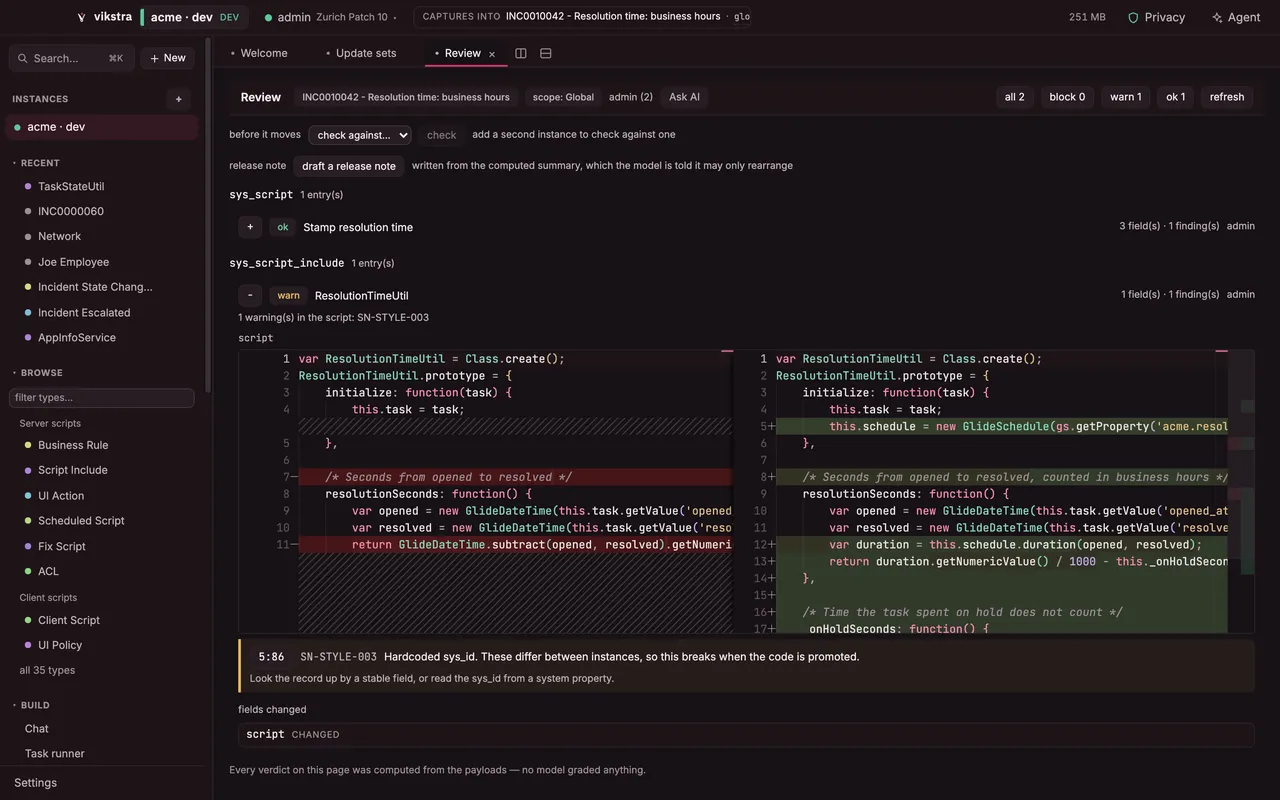Filter findings to all 2
The image size is (1280, 800).
click(1014, 97)
